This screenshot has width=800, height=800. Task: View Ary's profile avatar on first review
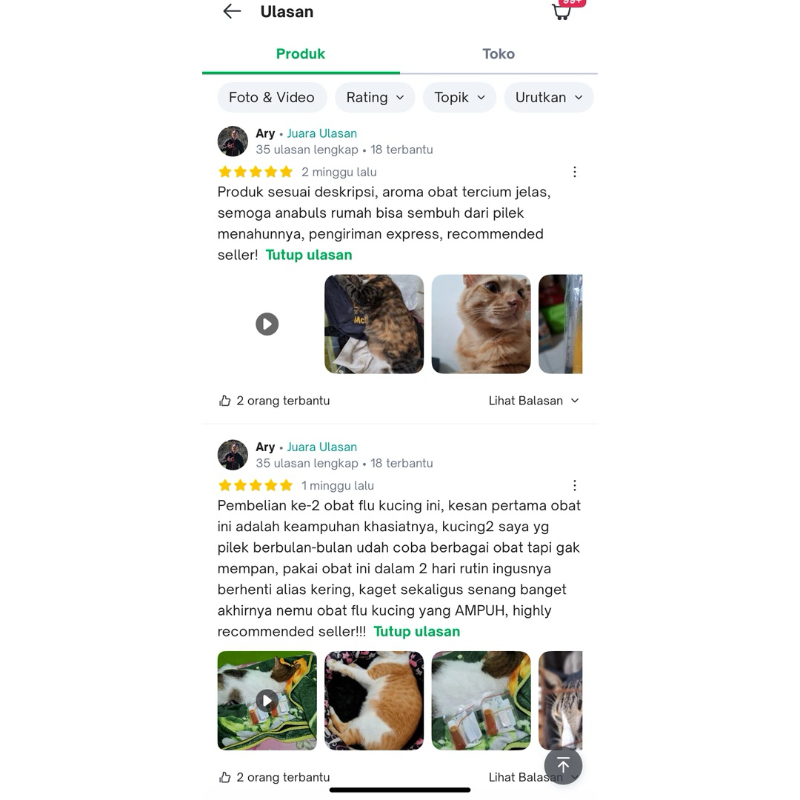[233, 141]
